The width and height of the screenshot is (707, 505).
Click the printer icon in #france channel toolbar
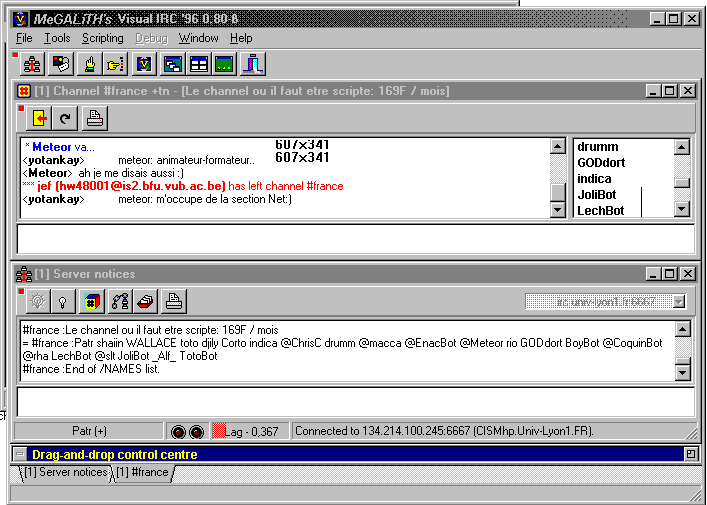coord(95,118)
